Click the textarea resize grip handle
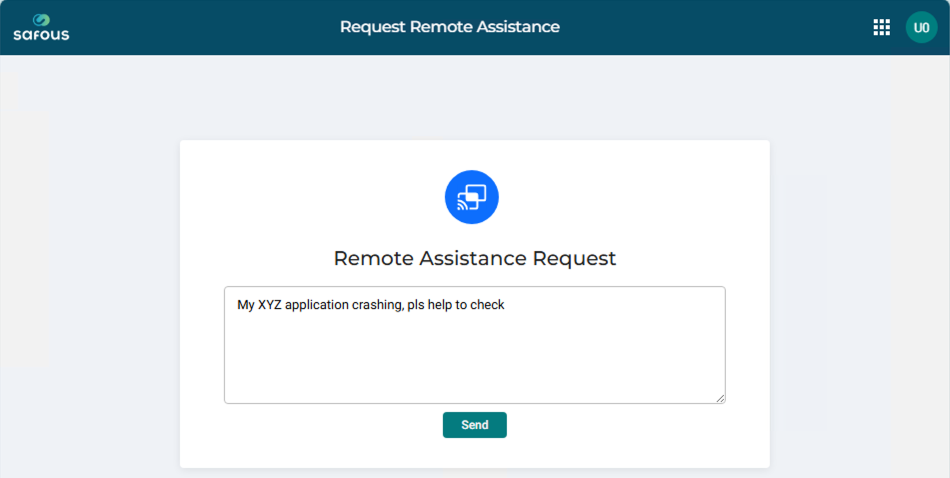The height and width of the screenshot is (478, 950). click(x=720, y=398)
